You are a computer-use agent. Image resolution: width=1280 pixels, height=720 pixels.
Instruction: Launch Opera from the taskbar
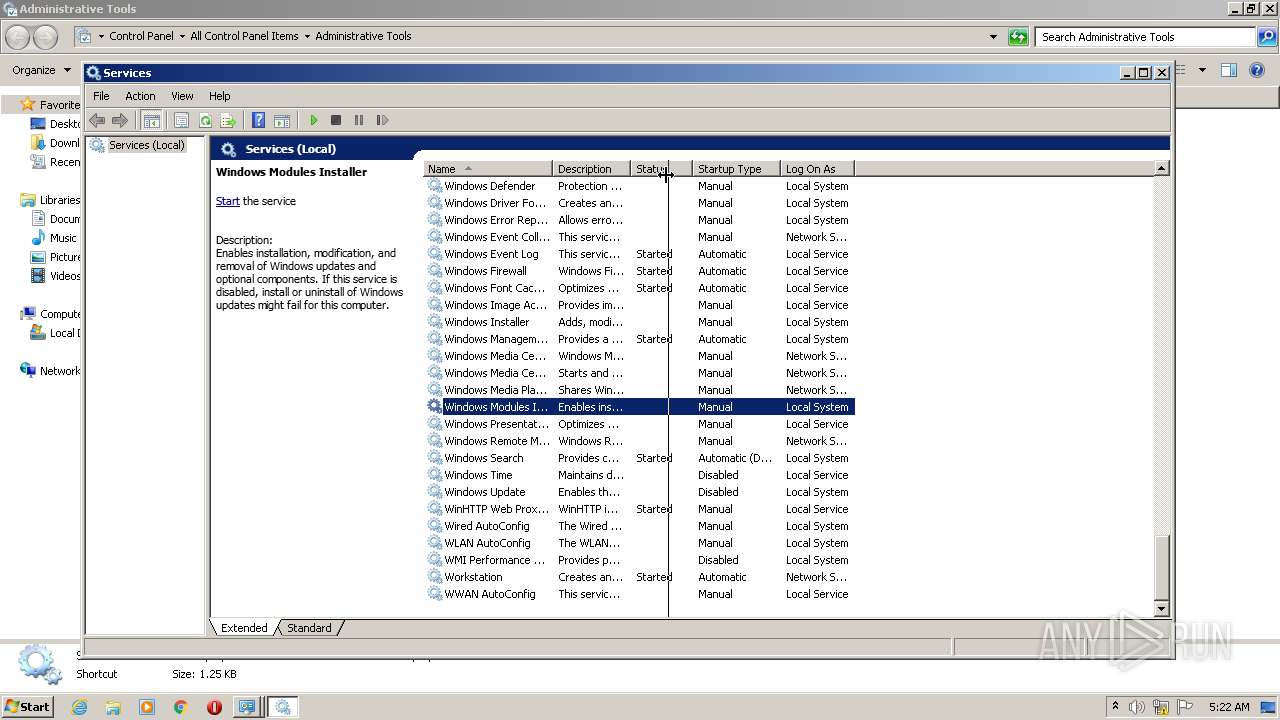pyautogui.click(x=214, y=707)
